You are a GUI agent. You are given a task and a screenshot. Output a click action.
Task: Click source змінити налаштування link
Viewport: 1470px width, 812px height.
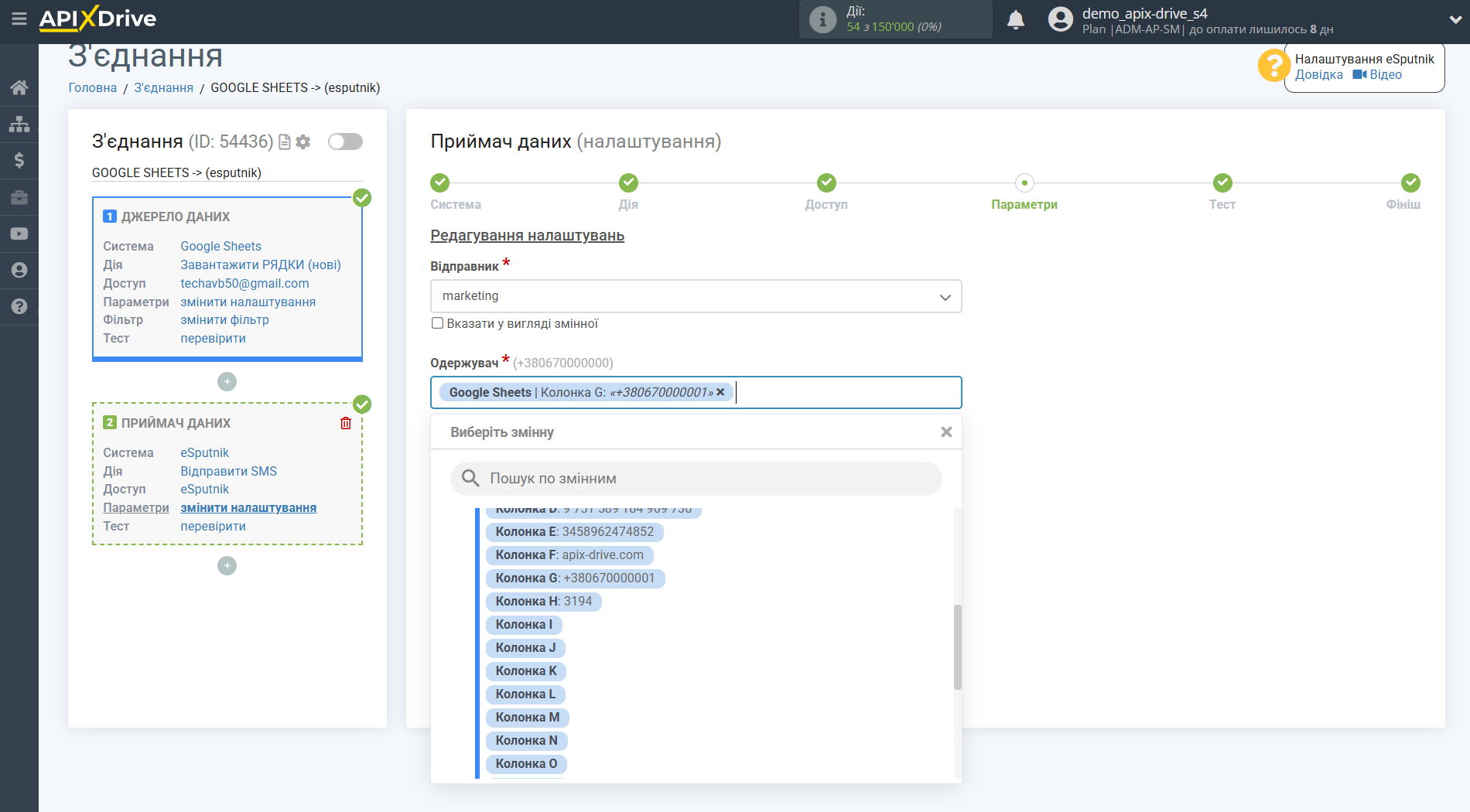pos(248,302)
